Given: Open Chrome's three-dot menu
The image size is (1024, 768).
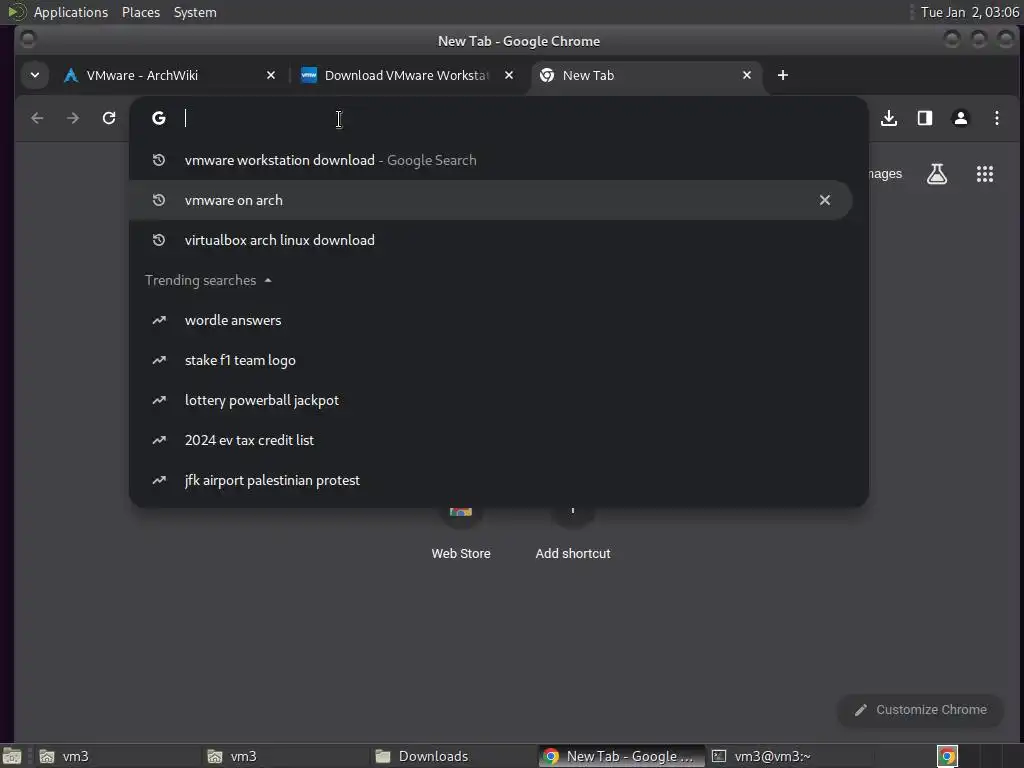Looking at the screenshot, I should pyautogui.click(x=997, y=118).
